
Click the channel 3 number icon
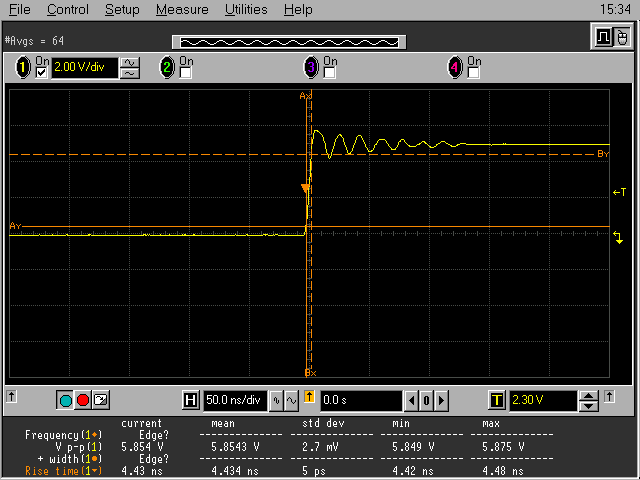311,68
